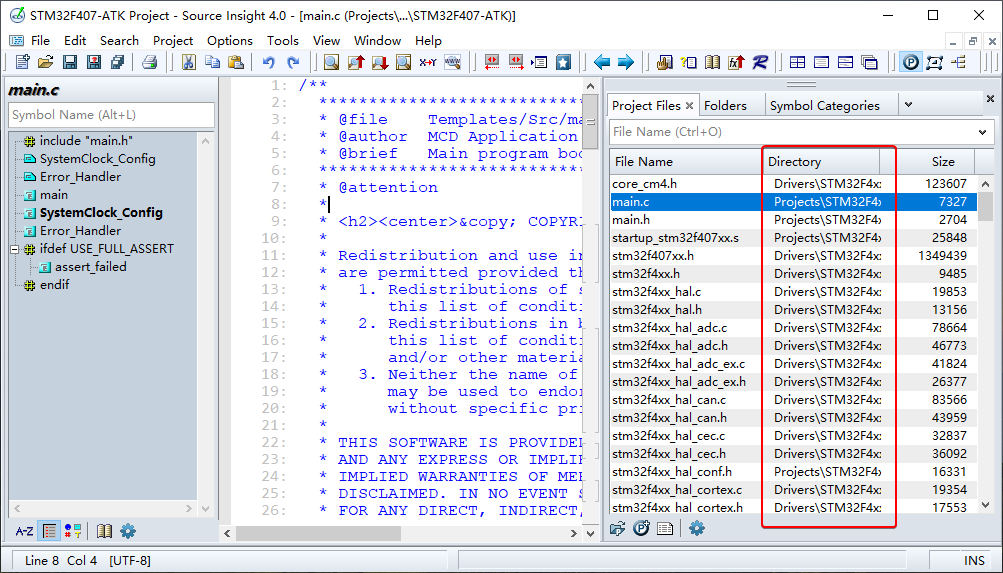The width and height of the screenshot is (1003, 573).
Task: Click the Print icon in toolbar
Action: click(x=150, y=62)
